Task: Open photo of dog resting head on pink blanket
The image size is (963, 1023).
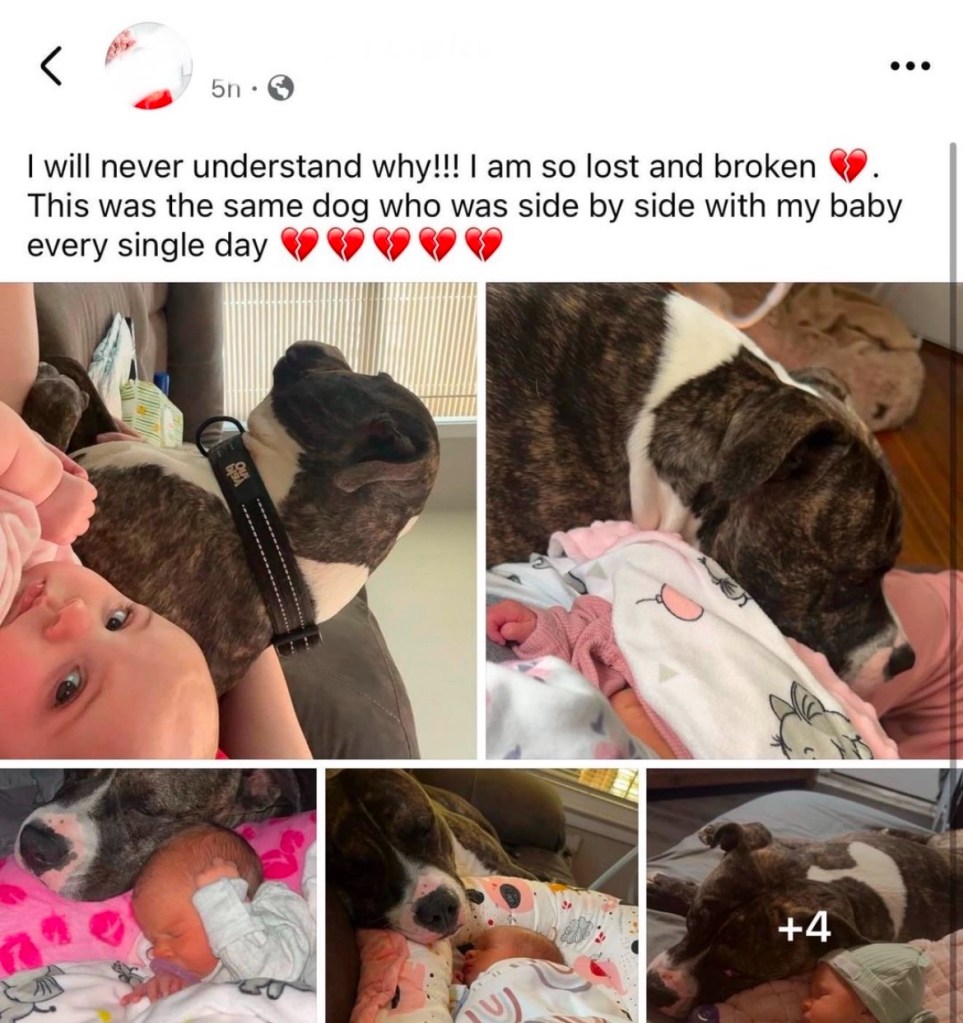Action: point(724,521)
